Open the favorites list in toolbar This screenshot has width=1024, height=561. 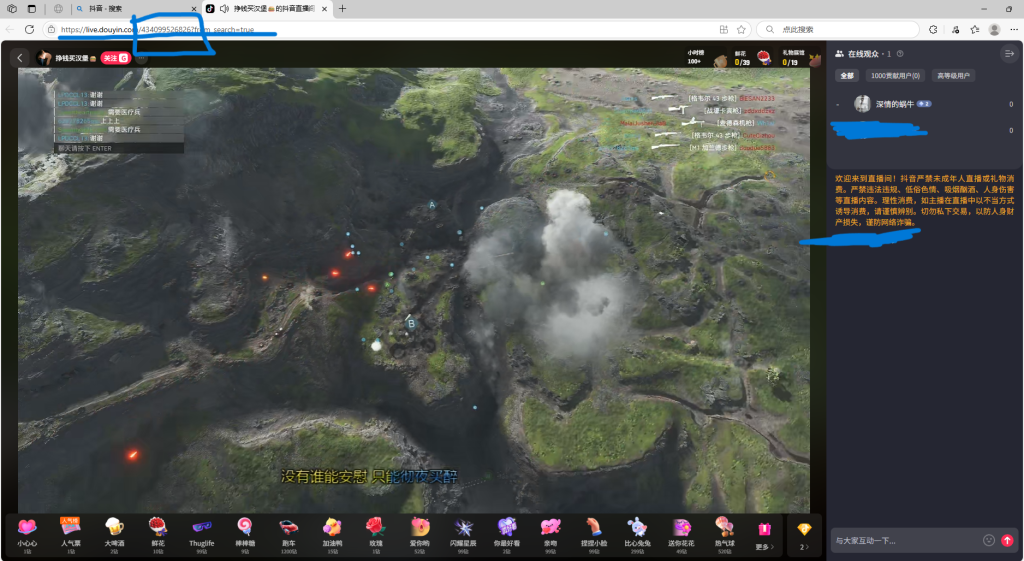click(975, 29)
